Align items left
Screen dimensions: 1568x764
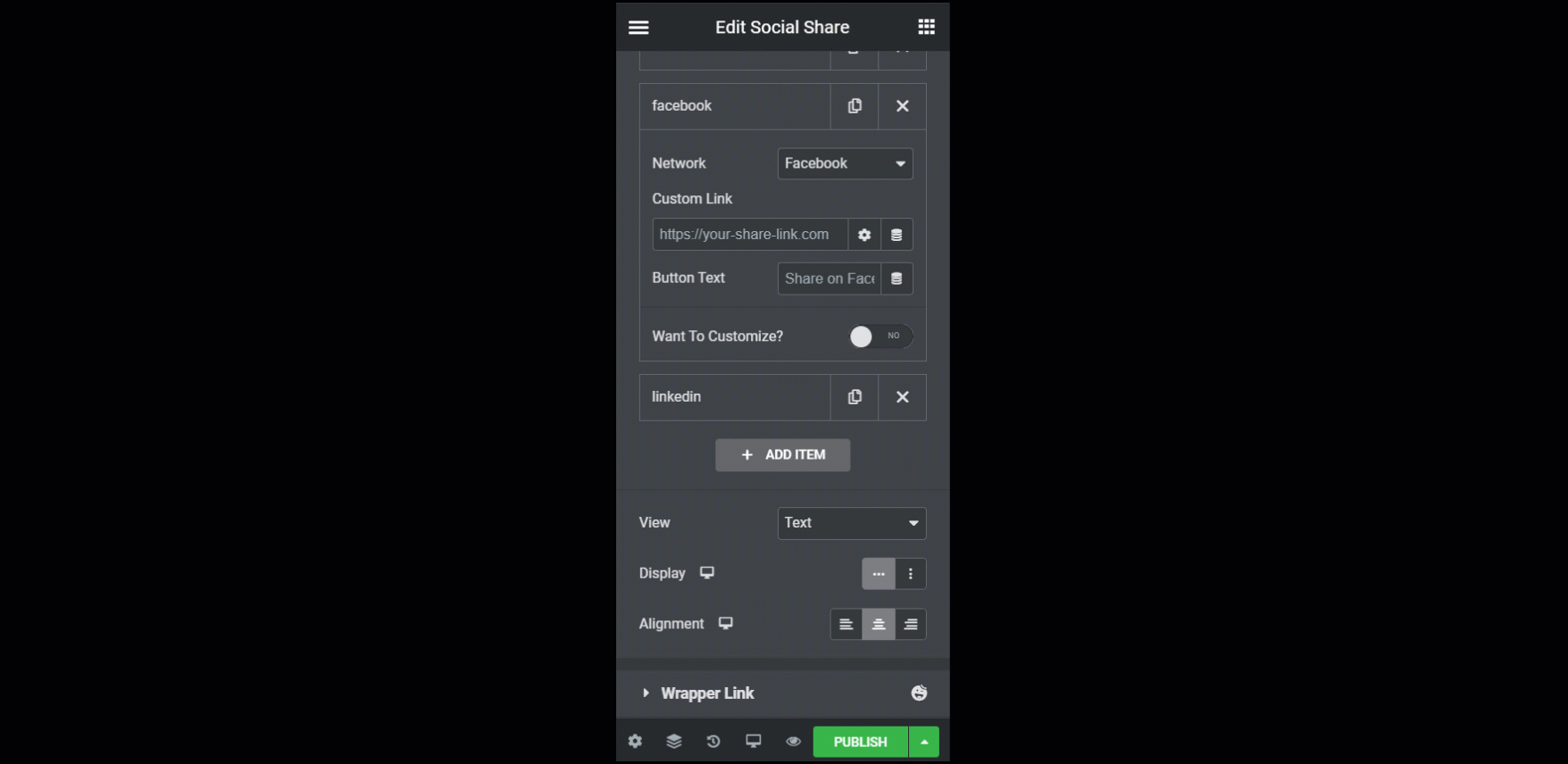coord(847,625)
